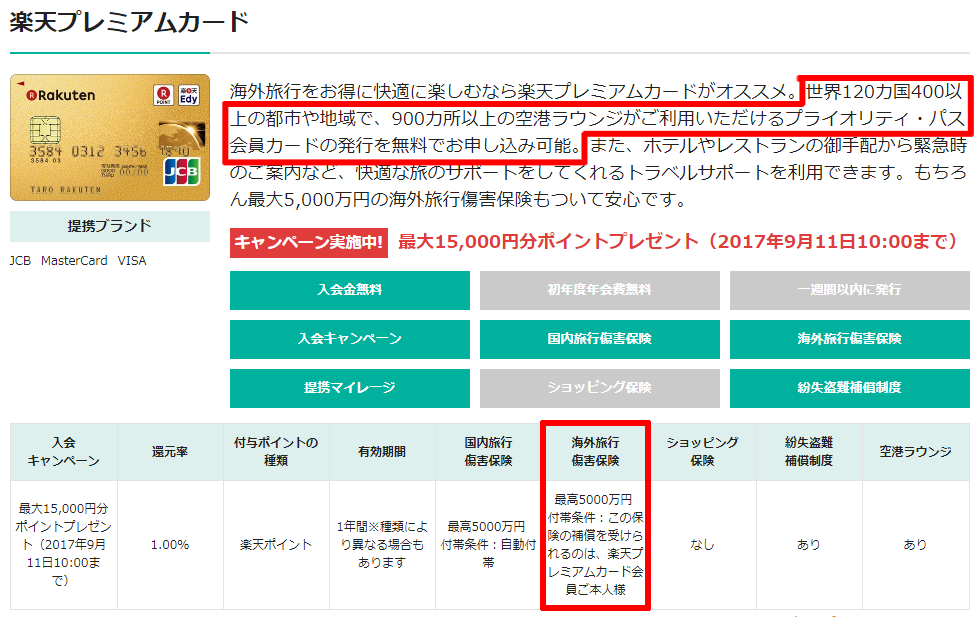Click the 楽天ポイント table cell
This screenshot has height=617, width=977.
276,545
